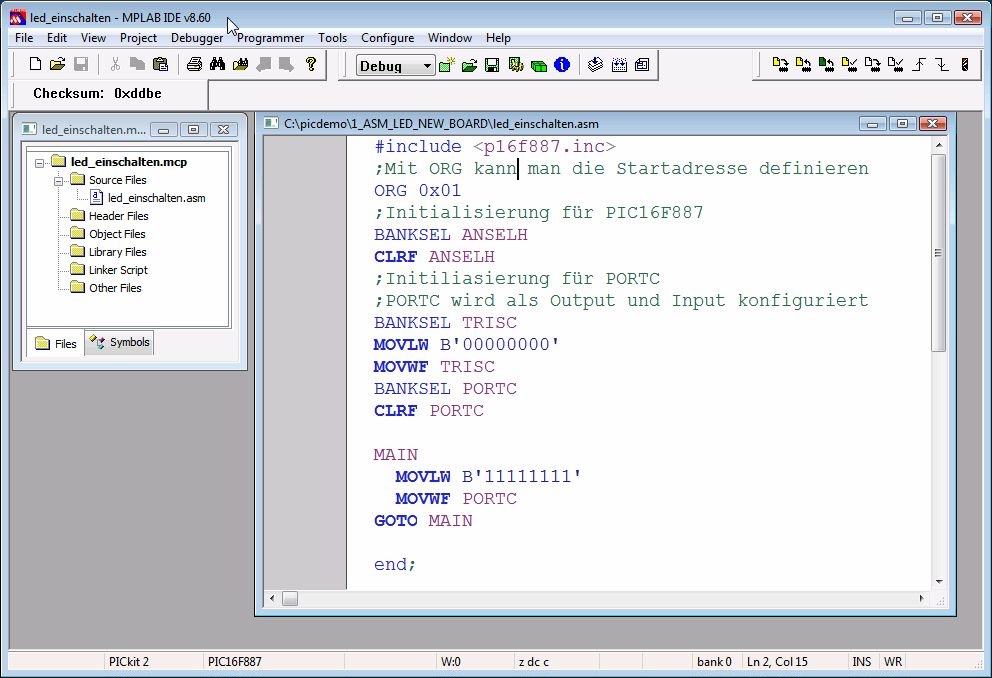The width and height of the screenshot is (992, 678).
Task: Open Find with the binoculars icon
Action: [218, 64]
